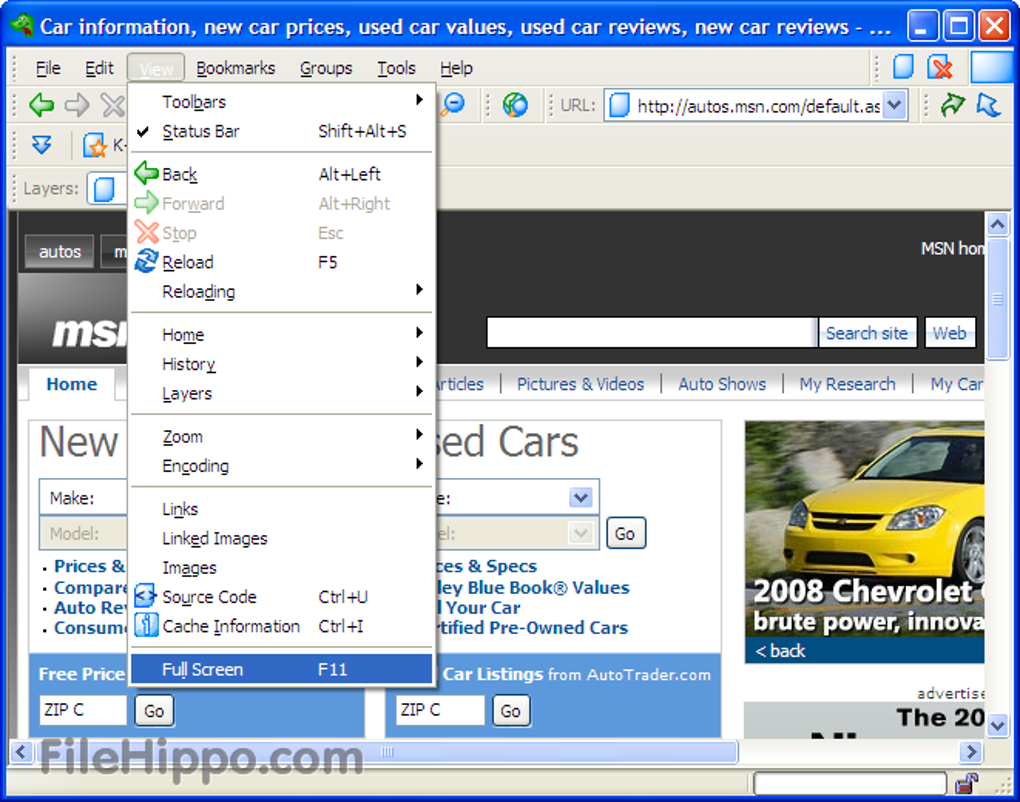Choose Source Code in the View menu
The width and height of the screenshot is (1020, 802).
[209, 597]
